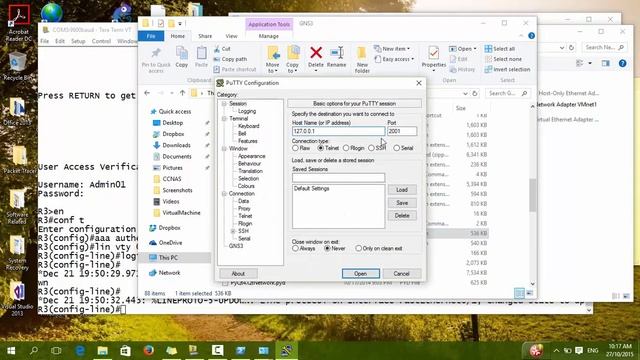Select Rlogin connection type

click(x=353, y=148)
